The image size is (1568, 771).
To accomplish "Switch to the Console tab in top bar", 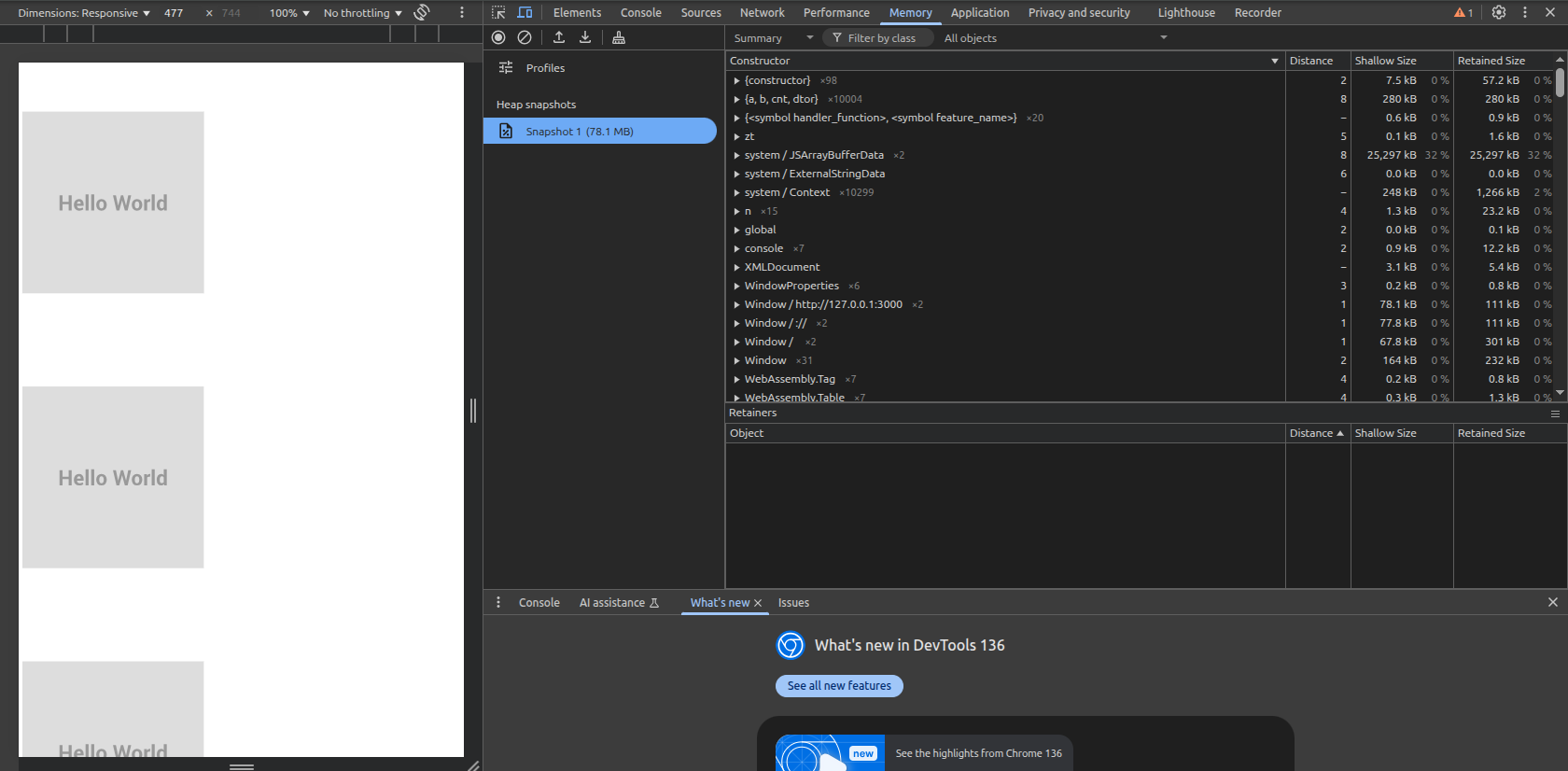I will [640, 12].
